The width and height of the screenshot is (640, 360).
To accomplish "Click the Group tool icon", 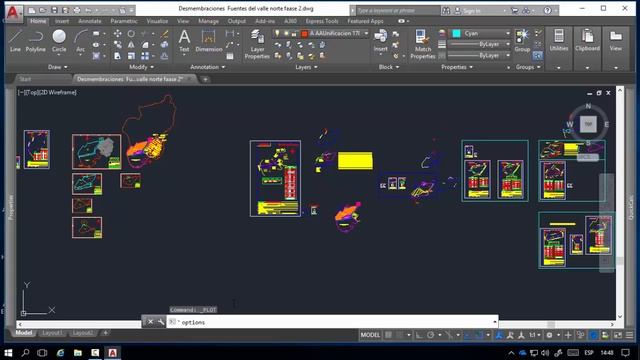I will coord(522,41).
